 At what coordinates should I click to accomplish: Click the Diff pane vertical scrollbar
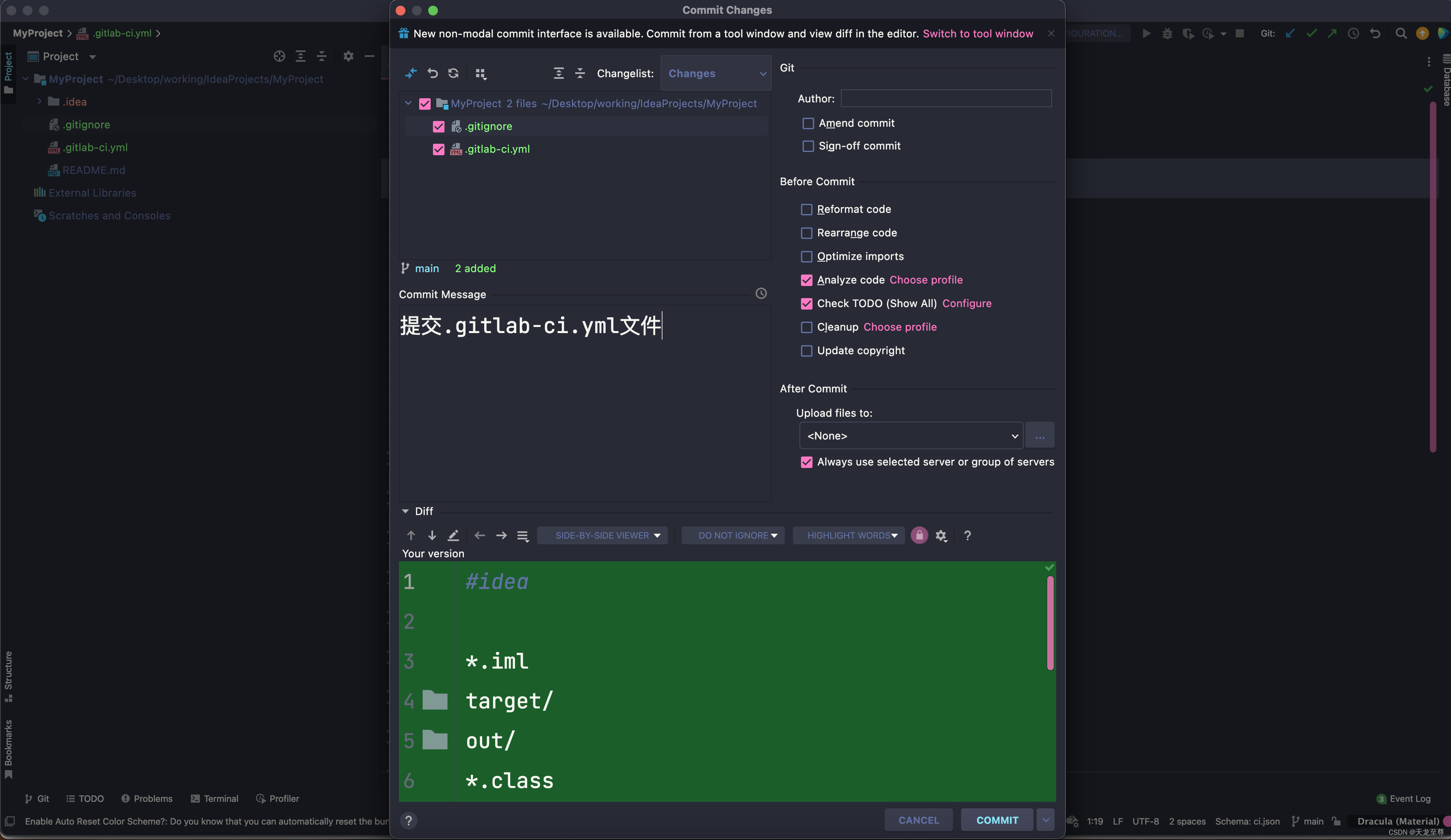pos(1050,623)
